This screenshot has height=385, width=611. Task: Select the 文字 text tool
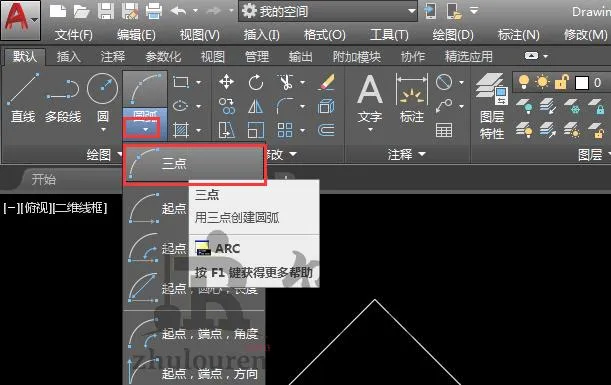point(370,99)
